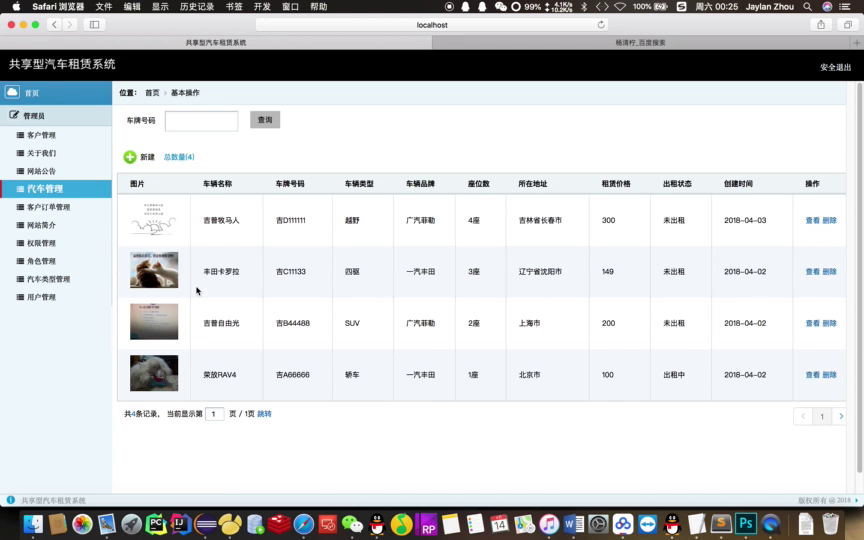Click Safari's forward navigation arrow
This screenshot has width=864, height=540.
(x=69, y=24)
